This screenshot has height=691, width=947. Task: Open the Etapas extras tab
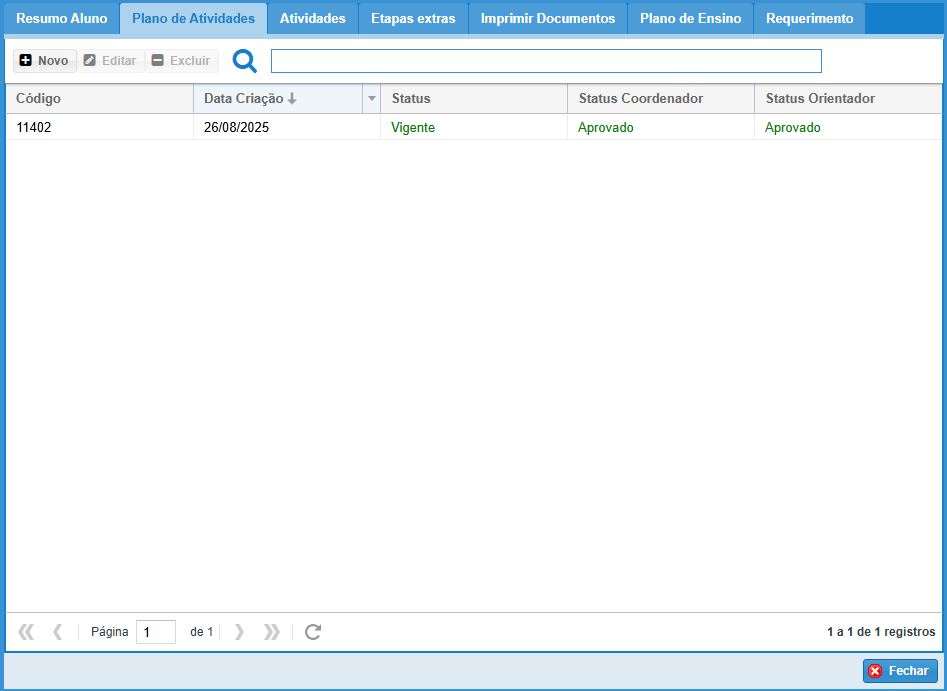(412, 19)
